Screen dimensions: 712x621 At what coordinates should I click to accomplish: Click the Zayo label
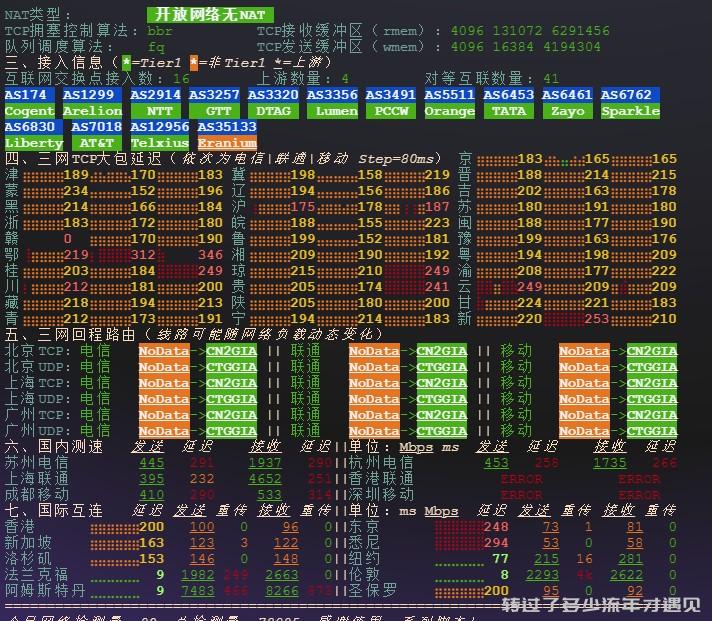[x=567, y=111]
